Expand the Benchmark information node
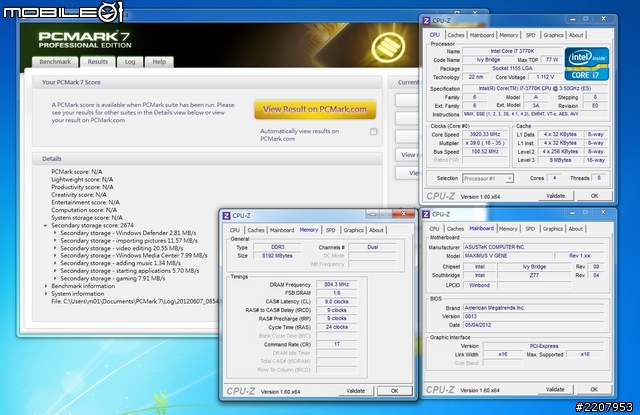 46,286
